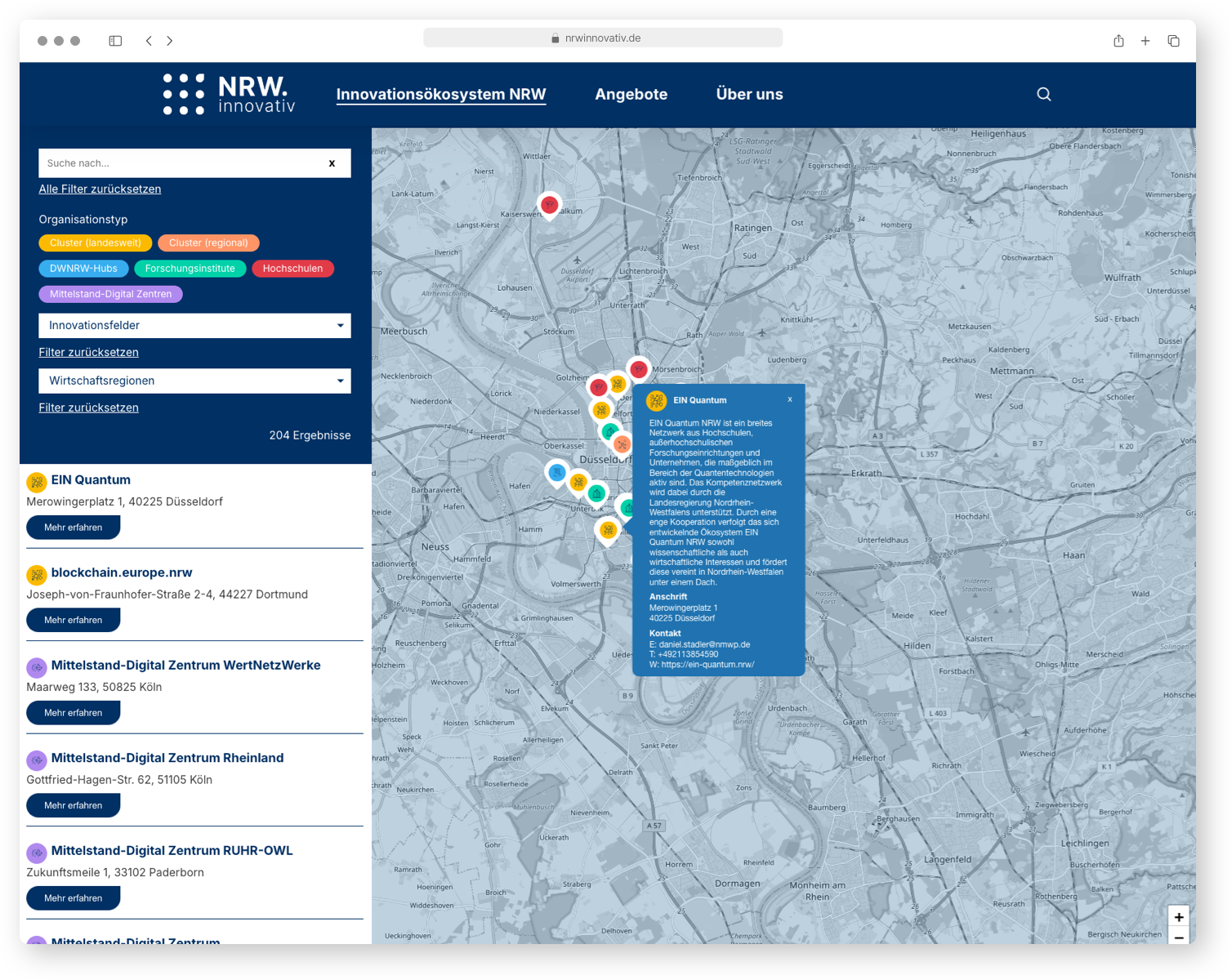Select the blue hub marker near Hafen
This screenshot has height=980, width=1232.
tap(557, 472)
